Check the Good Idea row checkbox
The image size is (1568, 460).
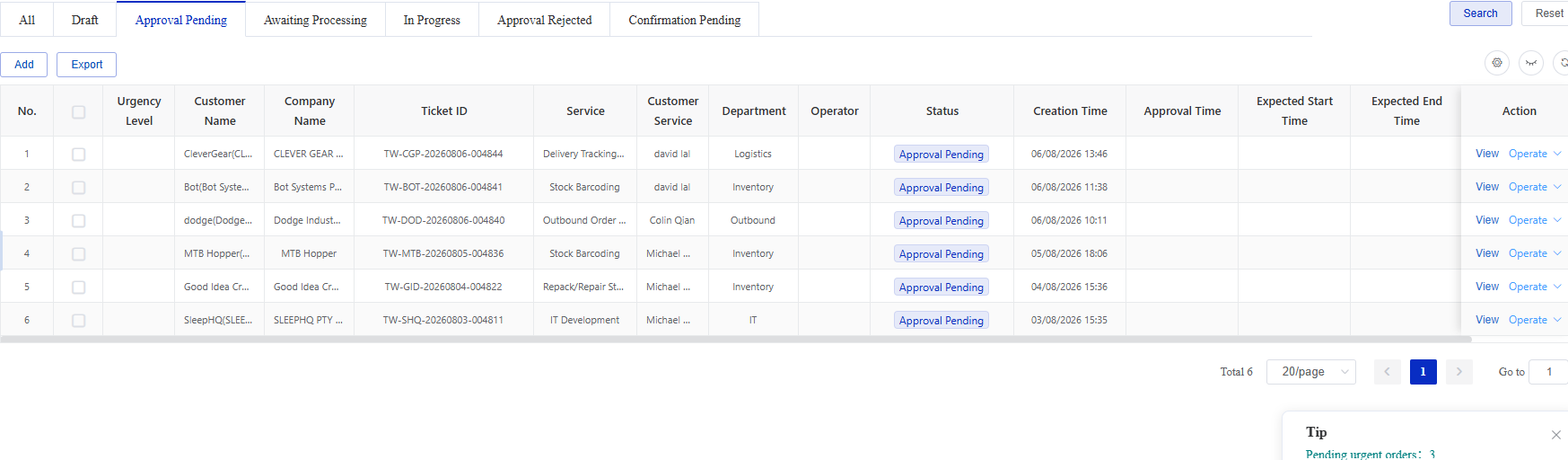click(x=78, y=287)
